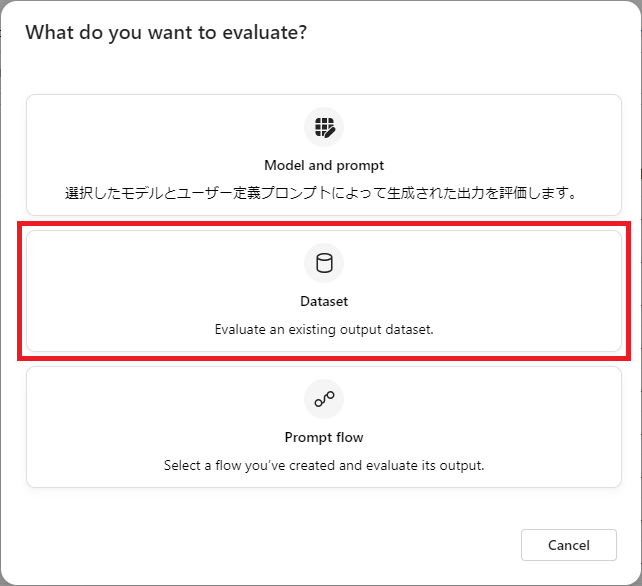Click the Dataset cylinder database icon
The image size is (642, 586).
(324, 263)
